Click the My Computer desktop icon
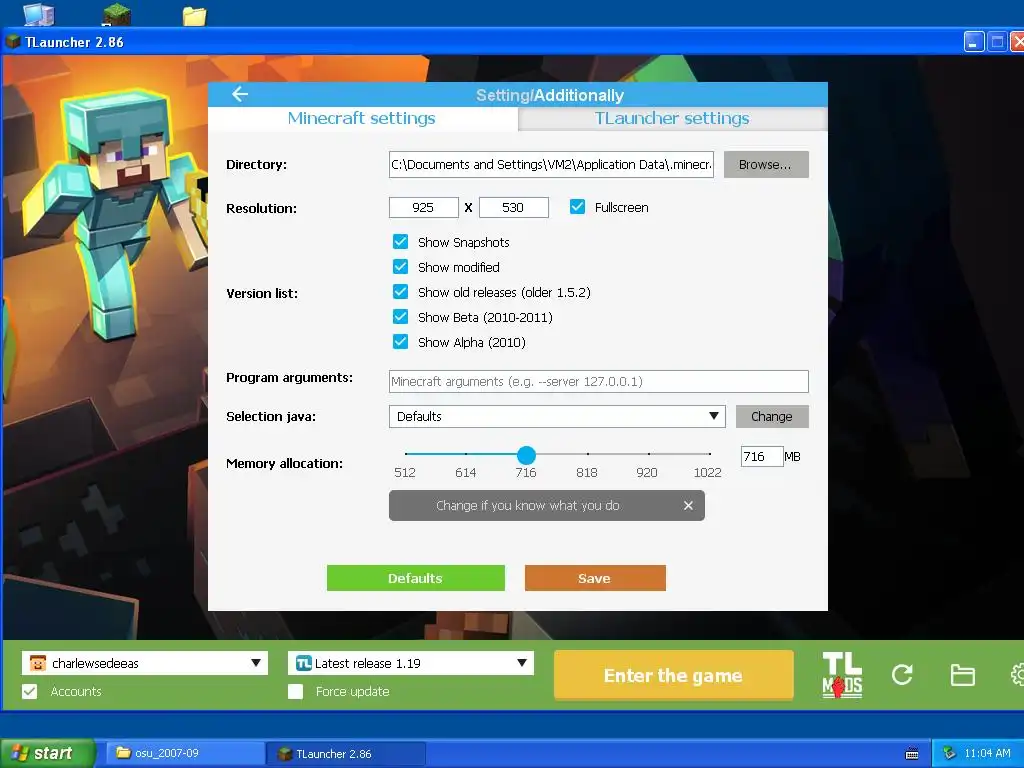The image size is (1024, 768). (39, 14)
